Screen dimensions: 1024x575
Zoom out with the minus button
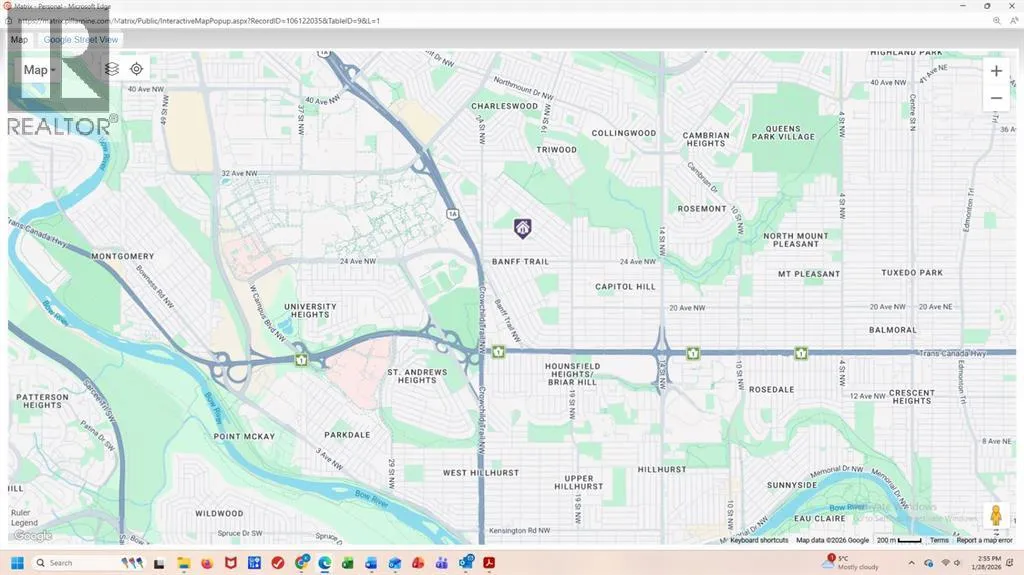coord(996,98)
